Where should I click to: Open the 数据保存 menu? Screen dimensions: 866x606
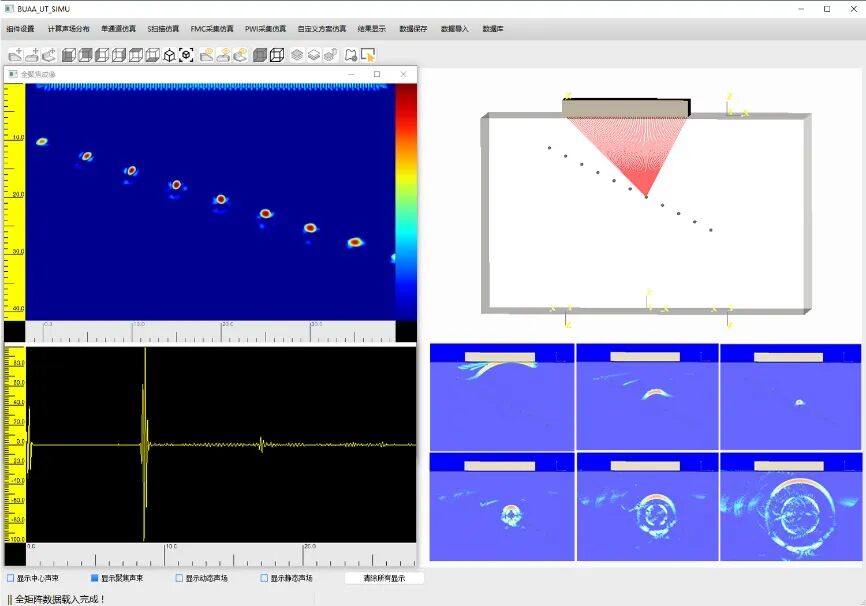pyautogui.click(x=413, y=29)
